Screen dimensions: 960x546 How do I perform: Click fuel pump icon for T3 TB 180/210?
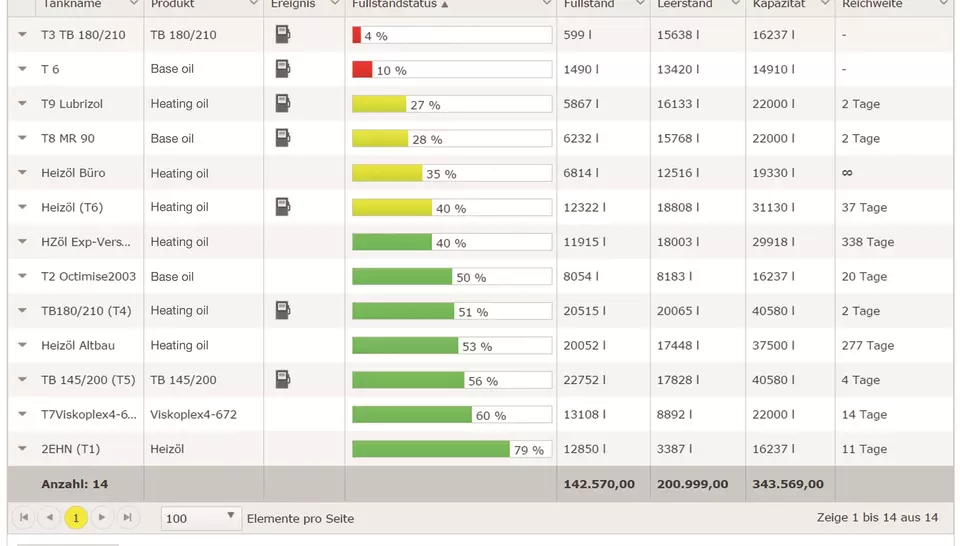coord(283,35)
